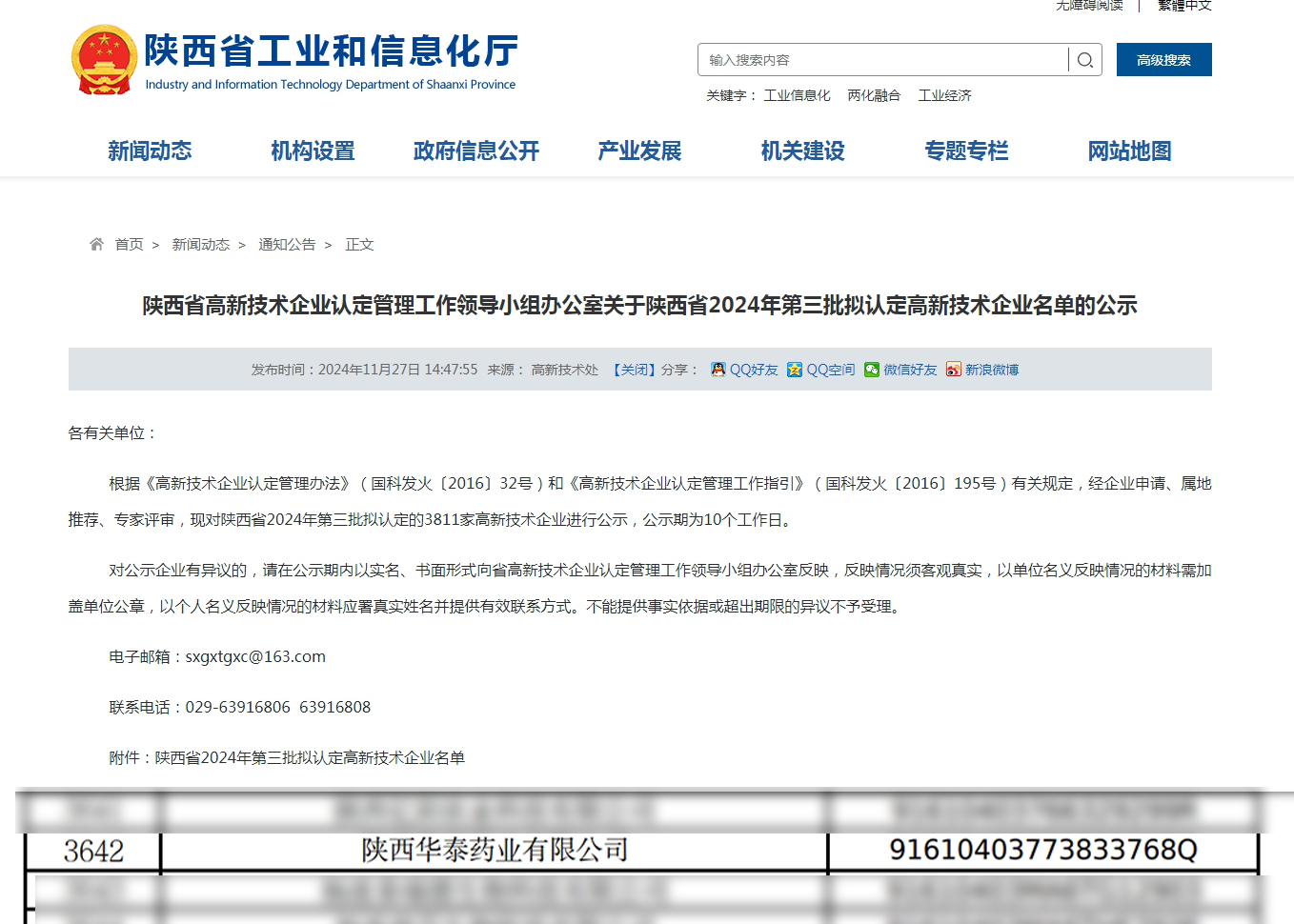Enable 无障碍阅读 accessibility reading mode
Image resolution: width=1294 pixels, height=924 pixels.
[1091, 6]
